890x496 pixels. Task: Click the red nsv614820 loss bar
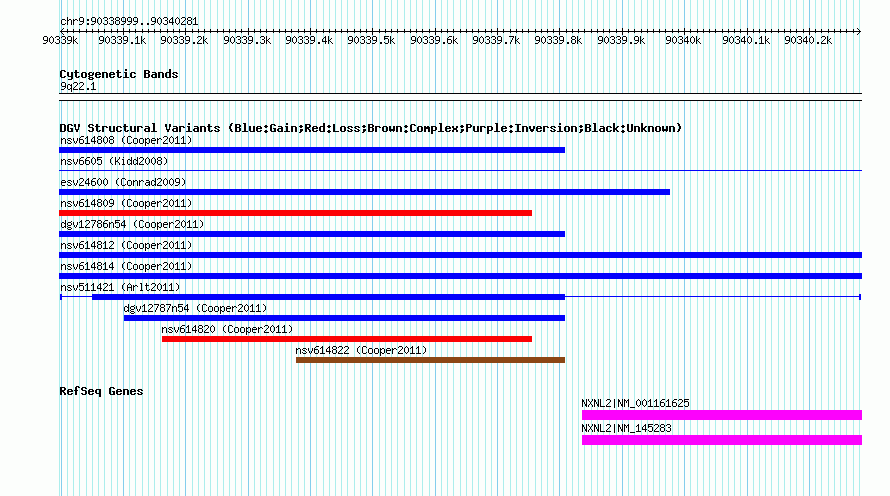347,339
